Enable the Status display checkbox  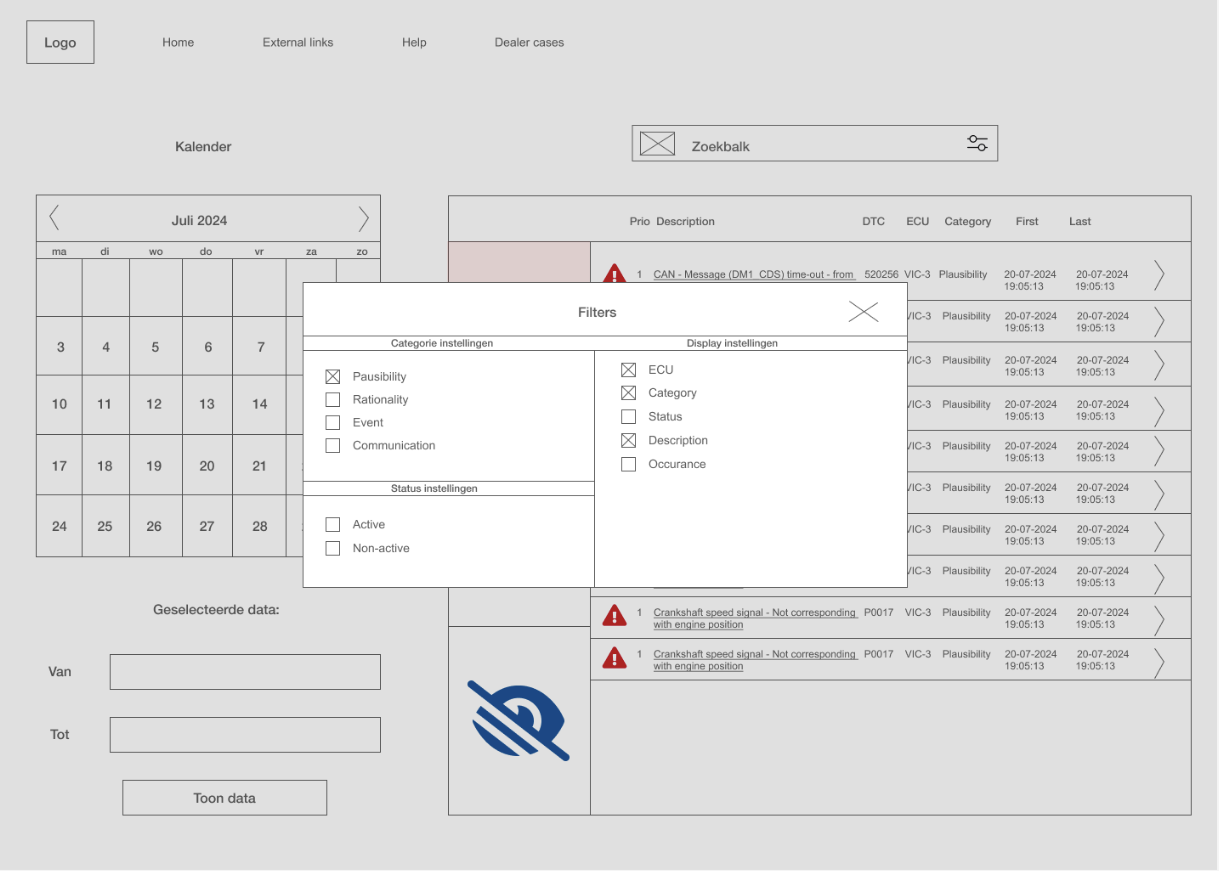click(x=628, y=417)
